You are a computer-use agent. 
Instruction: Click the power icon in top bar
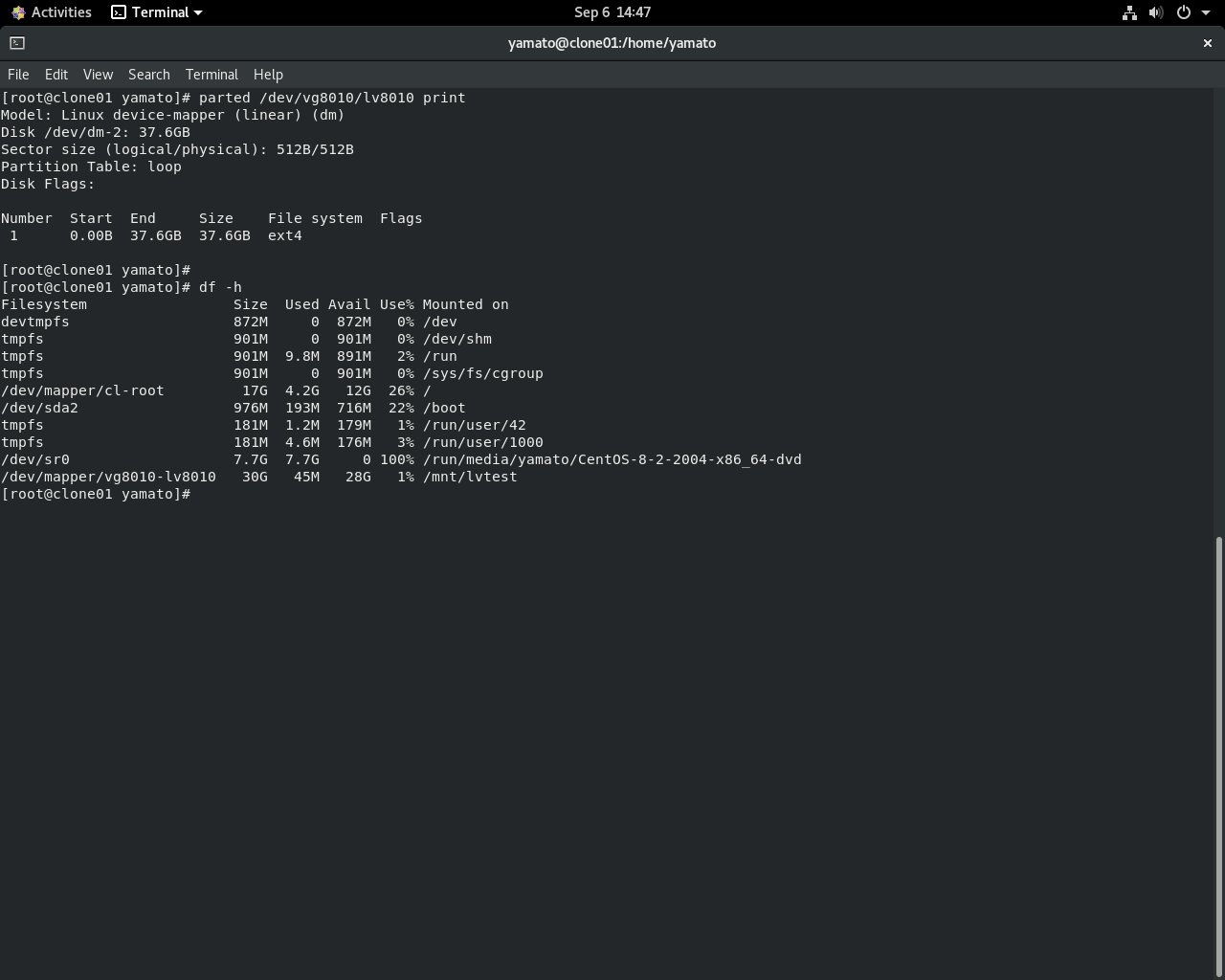(x=1183, y=12)
